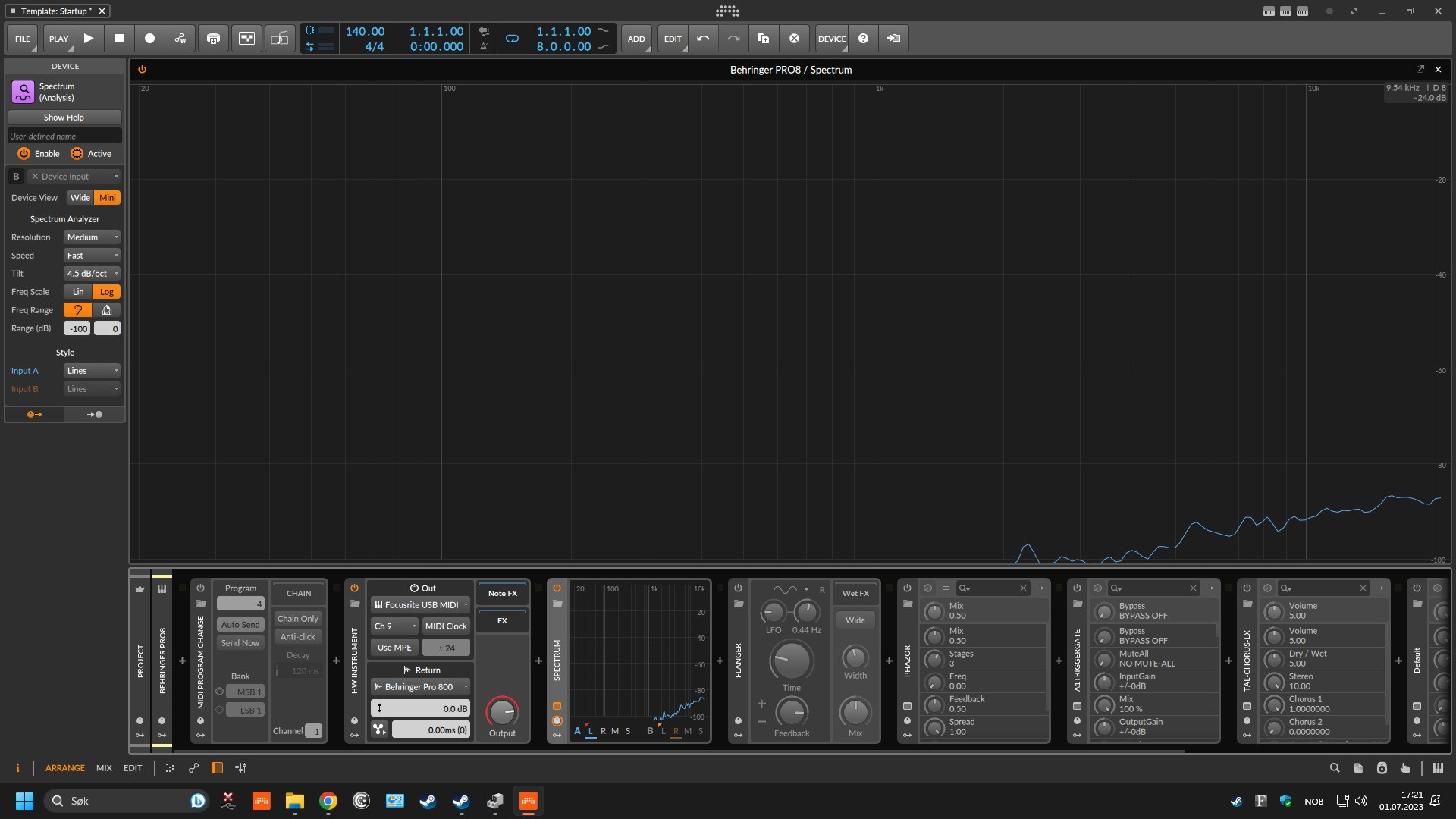Viewport: 1456px width, 819px height.
Task: Click the delete X icon in Edit toolbar
Action: [x=794, y=39]
